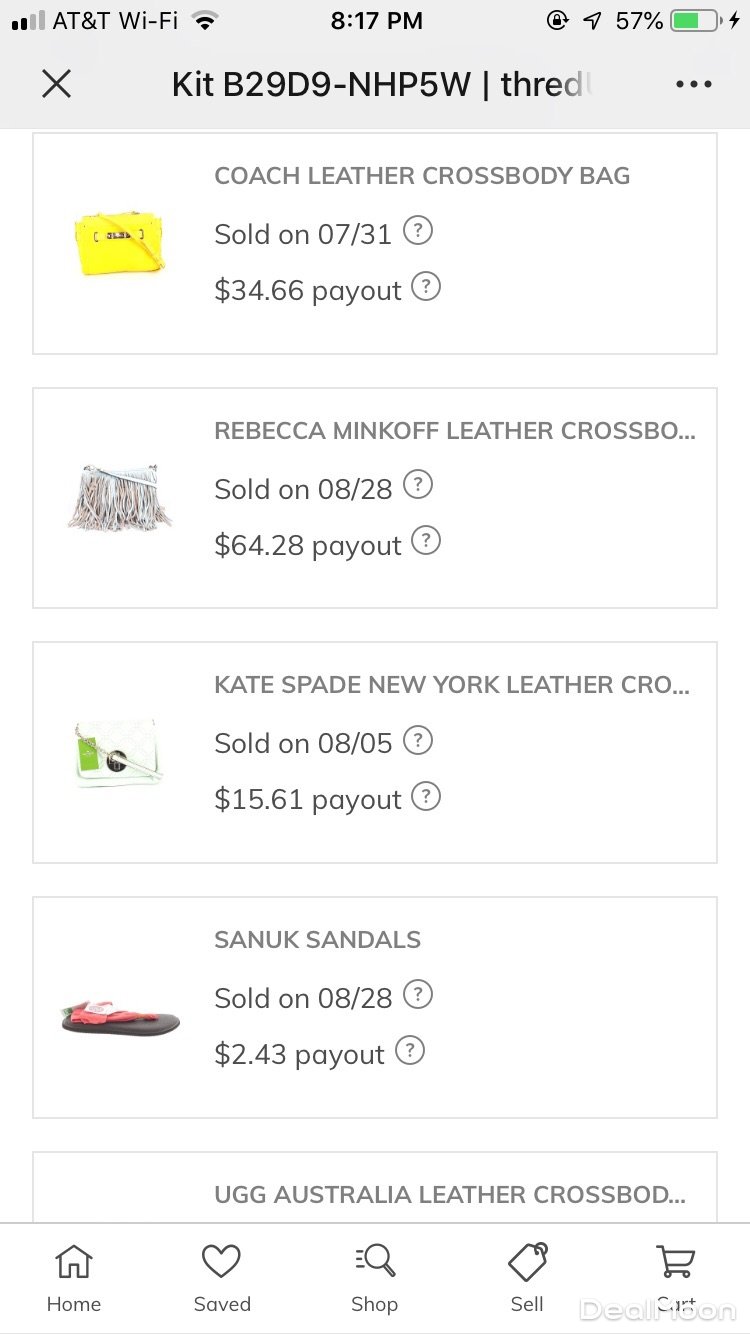The image size is (750, 1334).
Task: Open Kate Spade New York Leather listing title
Action: [452, 685]
